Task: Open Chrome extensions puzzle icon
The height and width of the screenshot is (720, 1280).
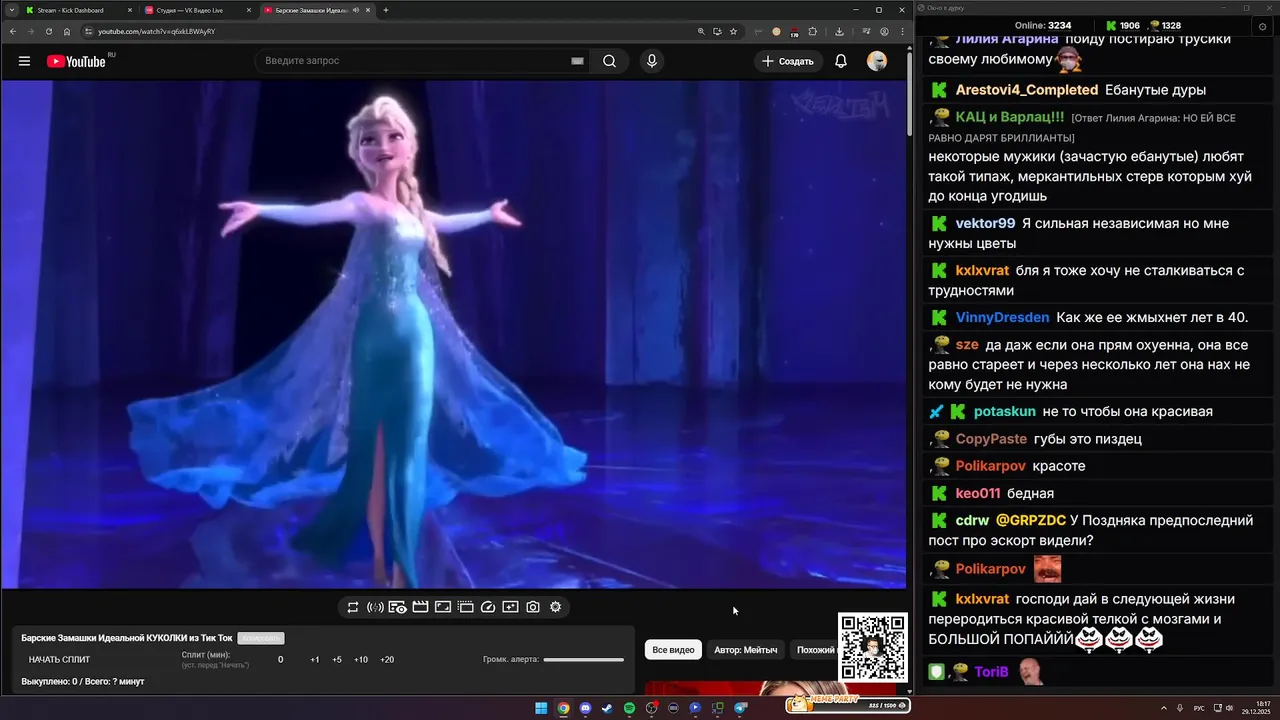Action: coord(813,31)
